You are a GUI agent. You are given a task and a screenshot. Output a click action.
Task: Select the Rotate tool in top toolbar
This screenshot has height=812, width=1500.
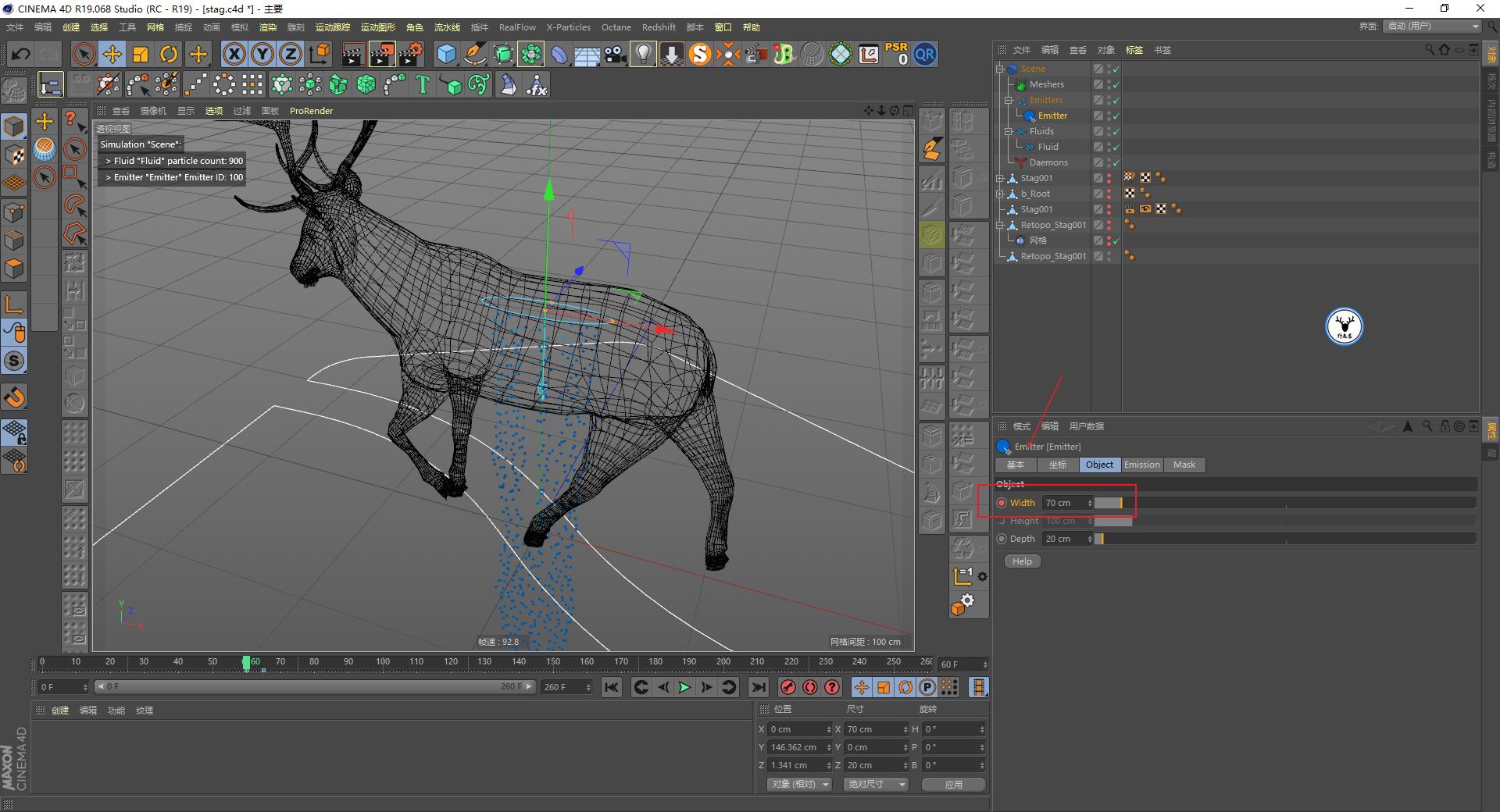tap(169, 54)
